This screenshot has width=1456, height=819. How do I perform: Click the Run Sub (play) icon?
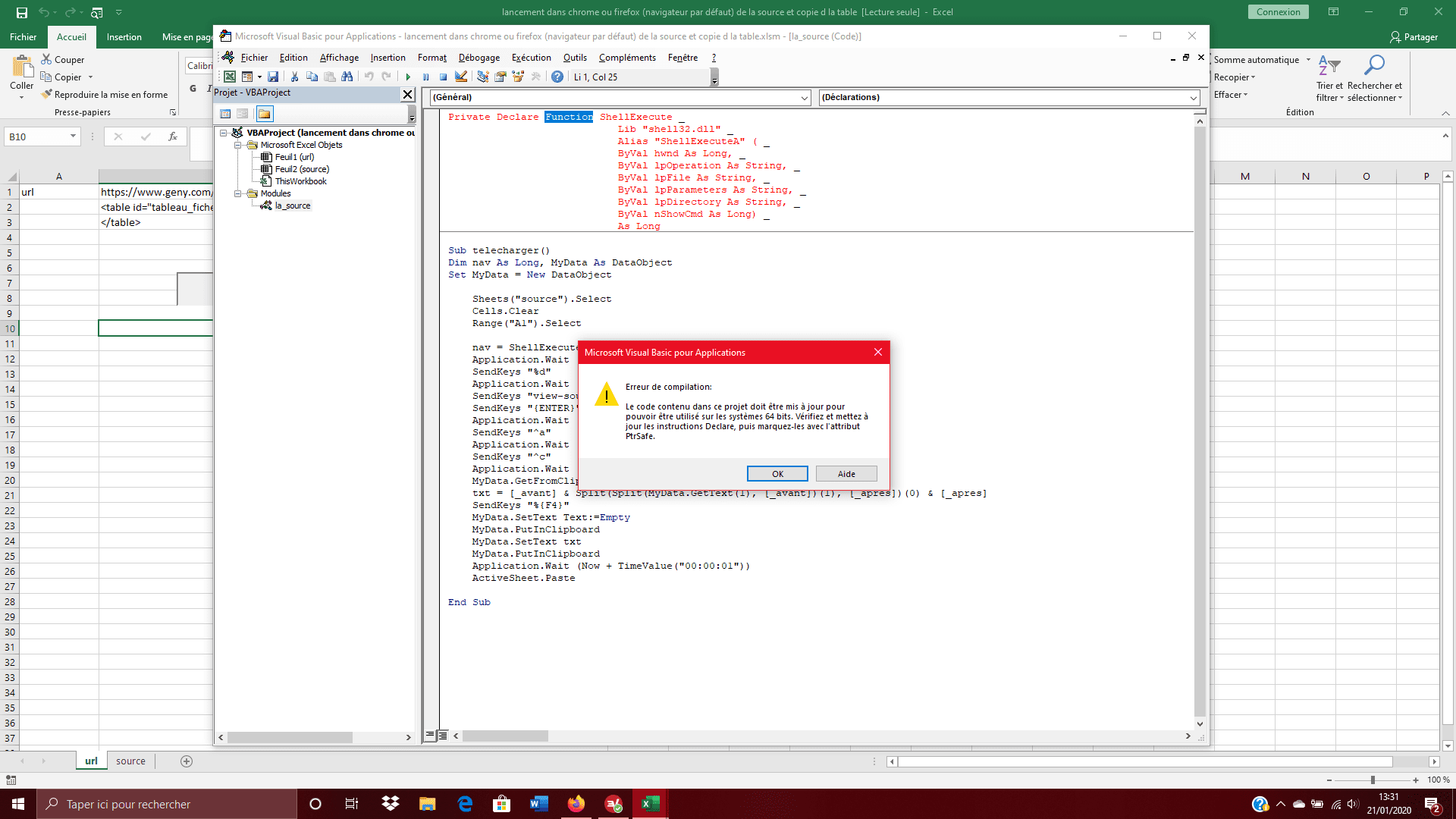coord(408,77)
